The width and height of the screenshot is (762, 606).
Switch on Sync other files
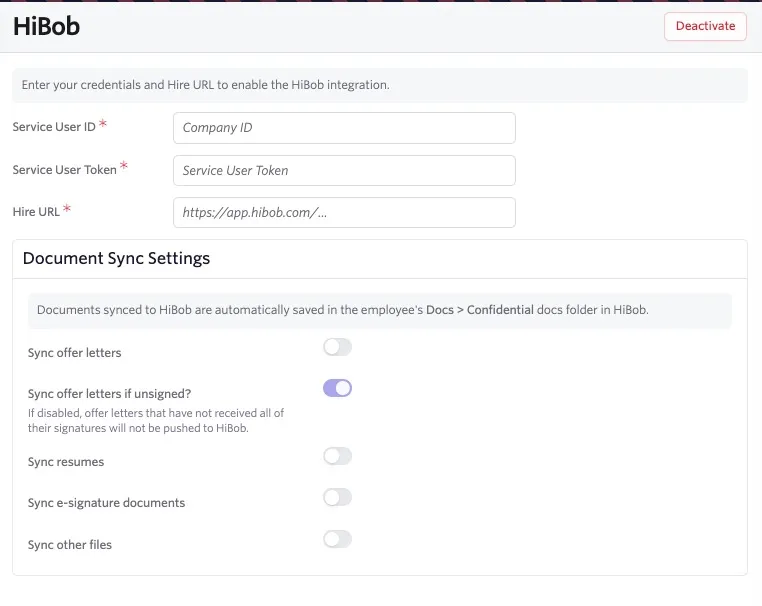click(x=337, y=539)
